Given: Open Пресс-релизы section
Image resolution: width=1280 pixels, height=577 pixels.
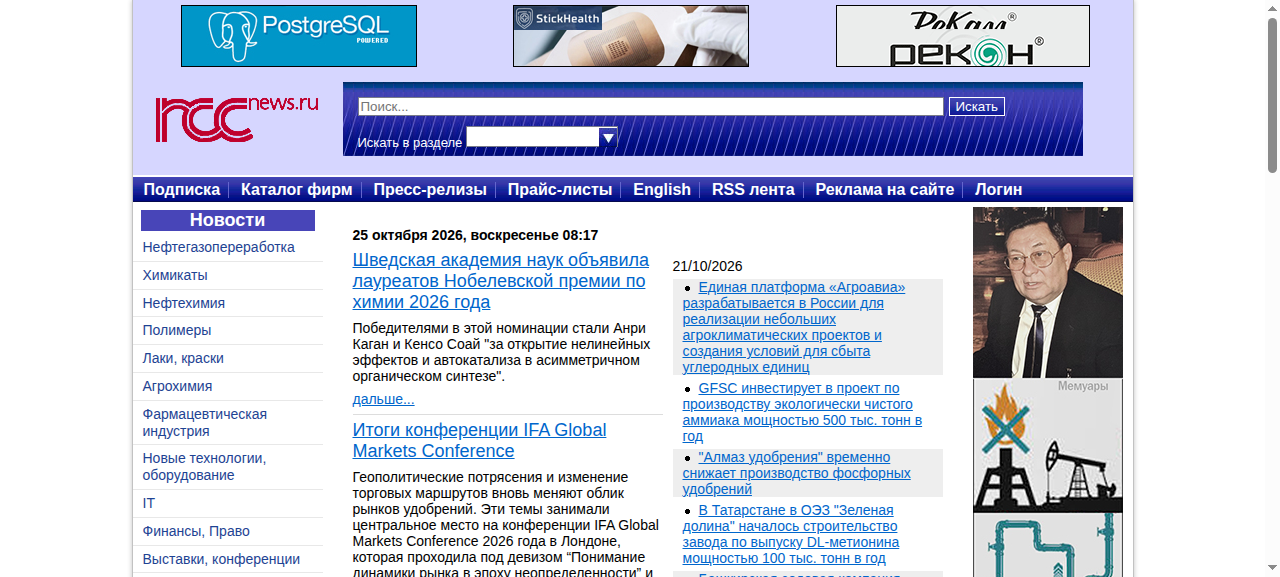Looking at the screenshot, I should tap(430, 190).
